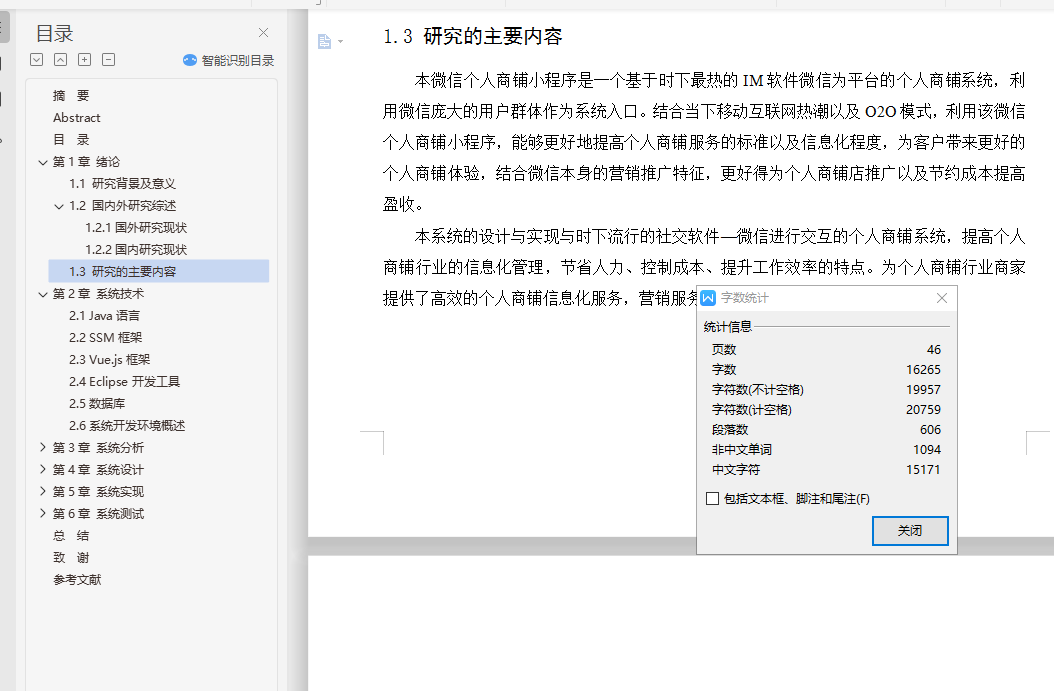
Task: Expand the 第6章 系统测试 chapter
Action: coord(41,513)
